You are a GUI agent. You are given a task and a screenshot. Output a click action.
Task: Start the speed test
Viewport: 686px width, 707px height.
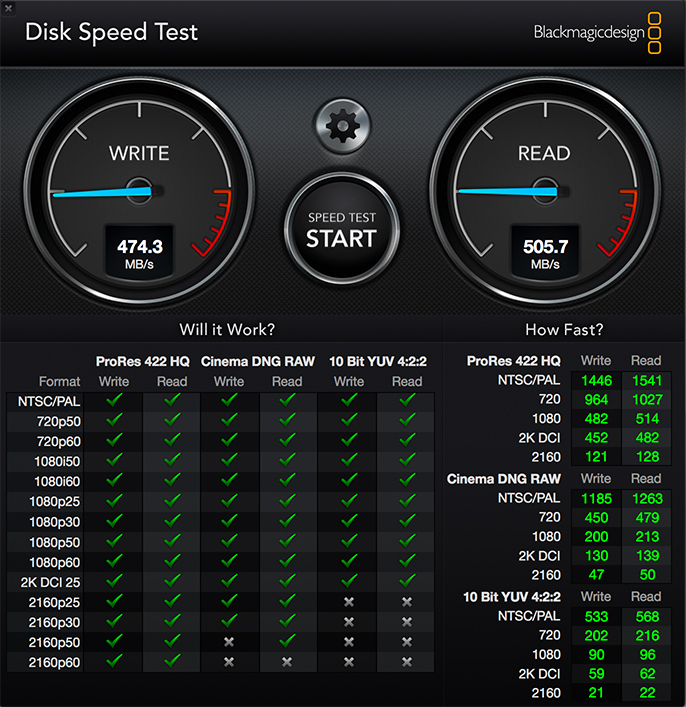tap(342, 230)
